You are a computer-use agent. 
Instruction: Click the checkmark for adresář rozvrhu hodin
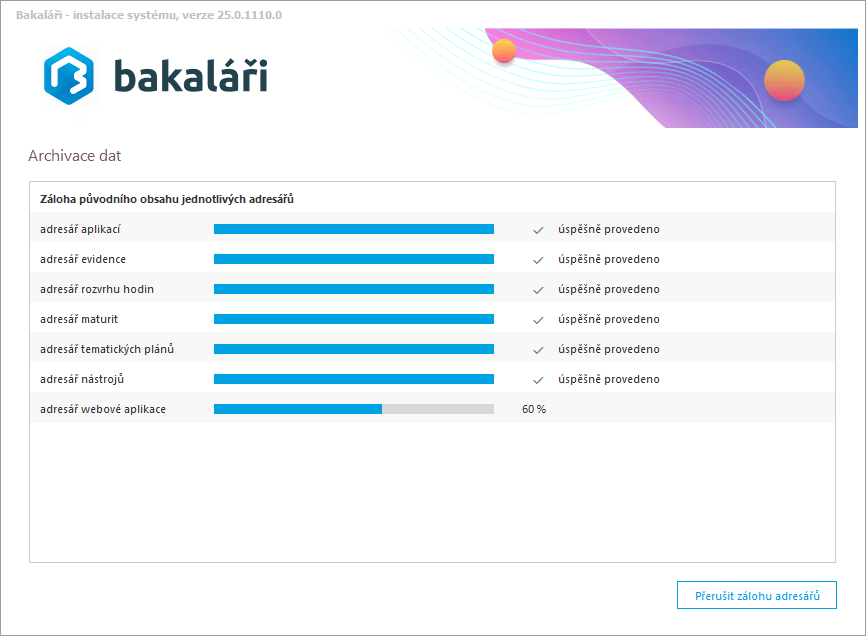point(538,290)
